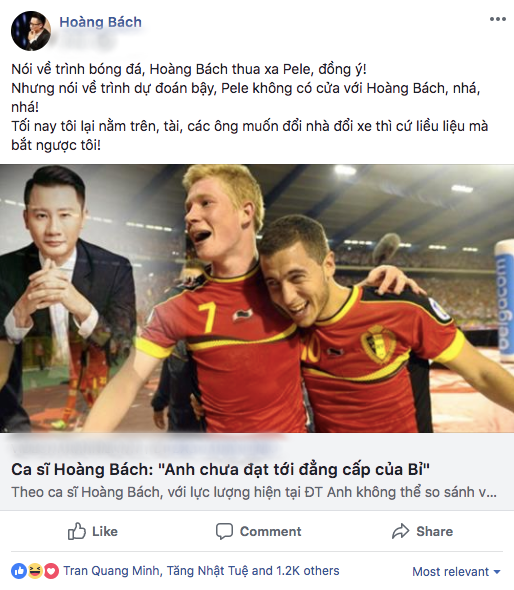Click the Like text button
The width and height of the screenshot is (514, 590).
click(x=105, y=531)
